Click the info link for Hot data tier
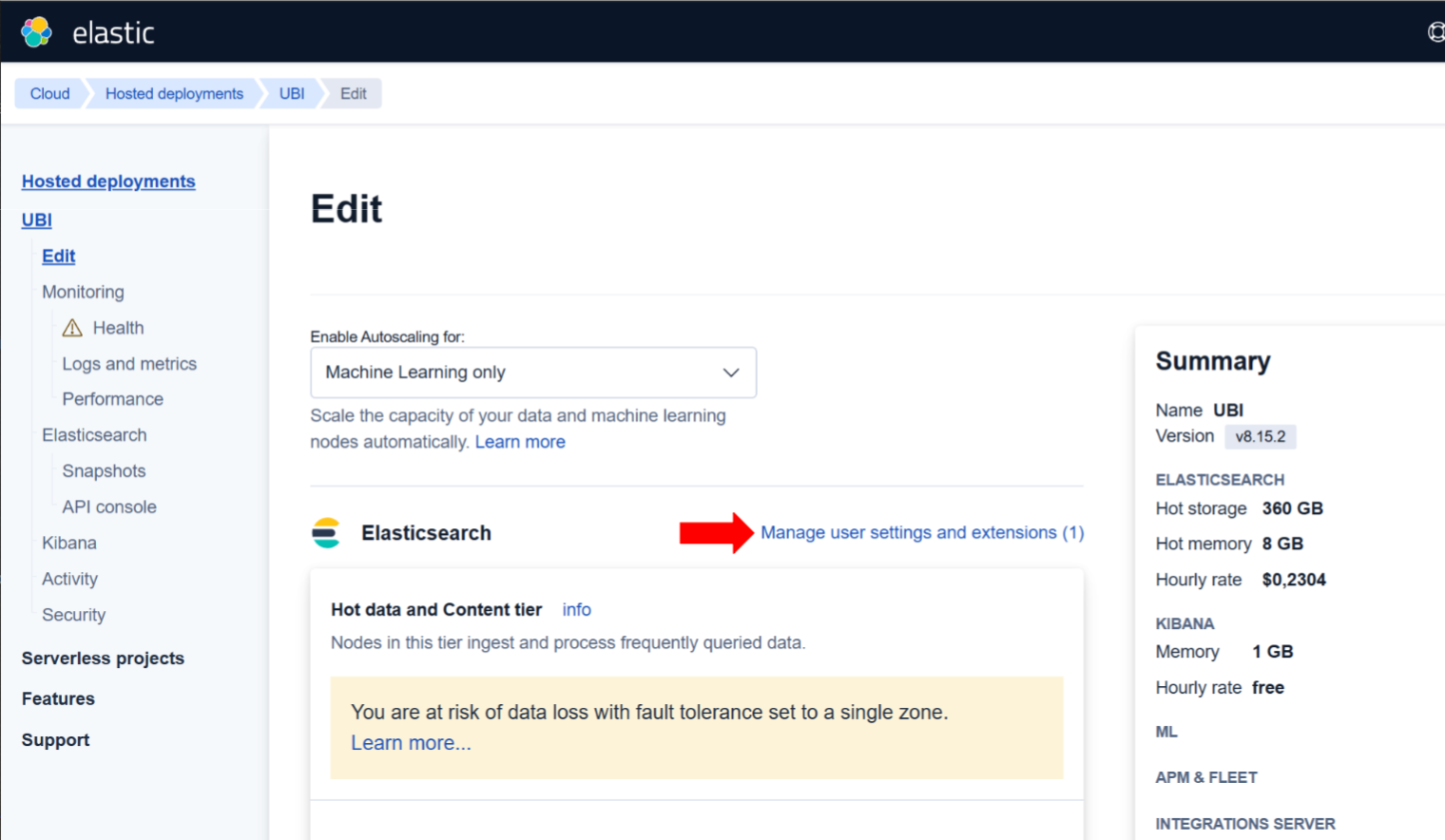The image size is (1445, 840). pos(576,610)
